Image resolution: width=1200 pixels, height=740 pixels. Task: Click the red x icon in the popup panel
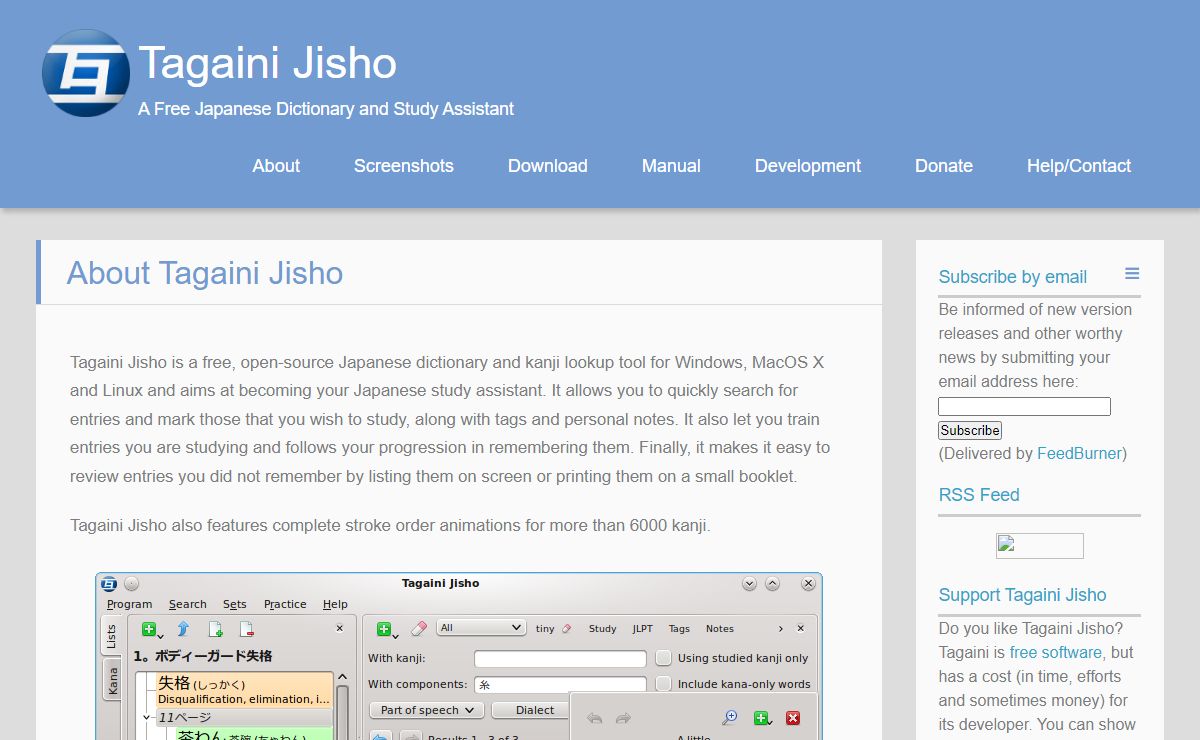(x=793, y=717)
